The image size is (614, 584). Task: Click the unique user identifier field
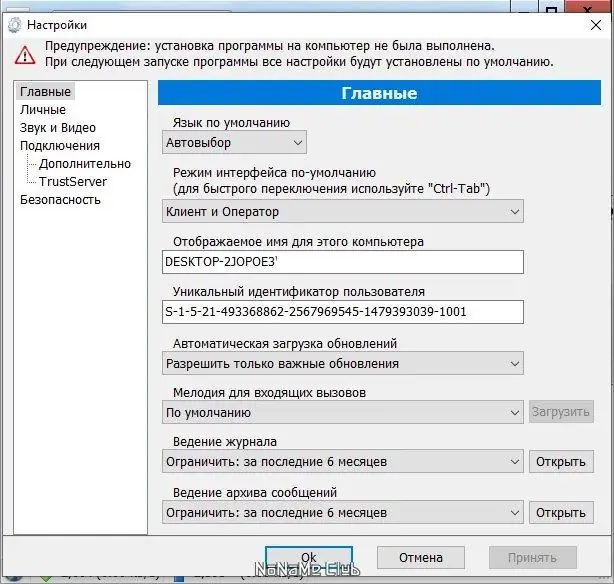pyautogui.click(x=343, y=312)
